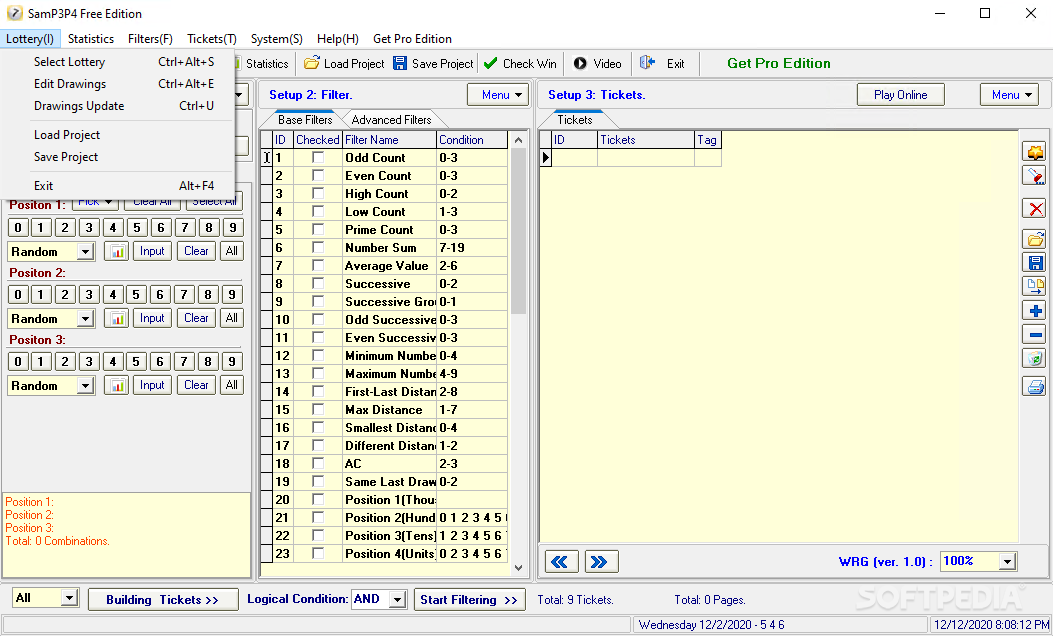
Task: Check the Prime Count filter
Action: click(x=318, y=230)
